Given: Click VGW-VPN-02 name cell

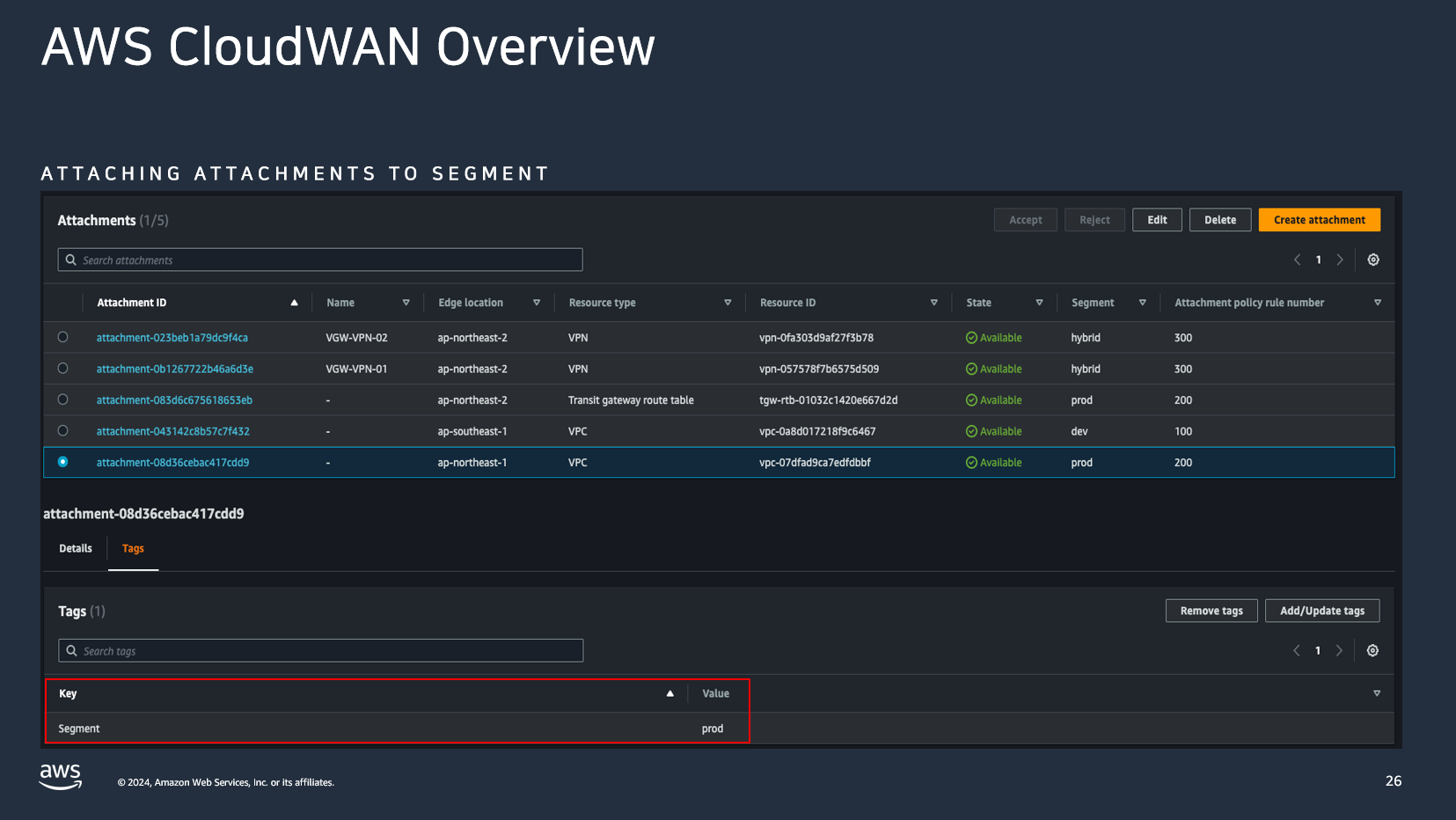Looking at the screenshot, I should [356, 338].
